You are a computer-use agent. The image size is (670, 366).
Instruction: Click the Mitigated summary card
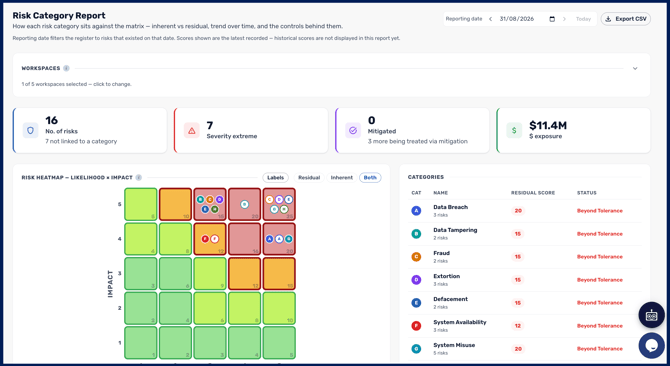click(x=412, y=131)
